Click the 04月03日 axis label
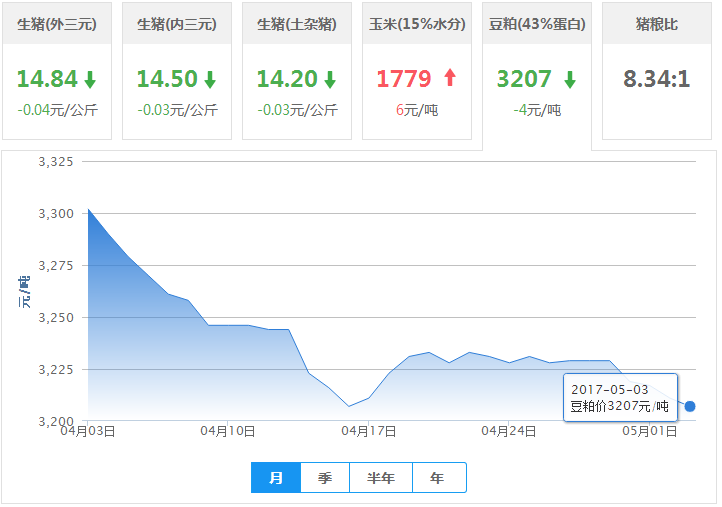722x507 pixels. (87, 431)
